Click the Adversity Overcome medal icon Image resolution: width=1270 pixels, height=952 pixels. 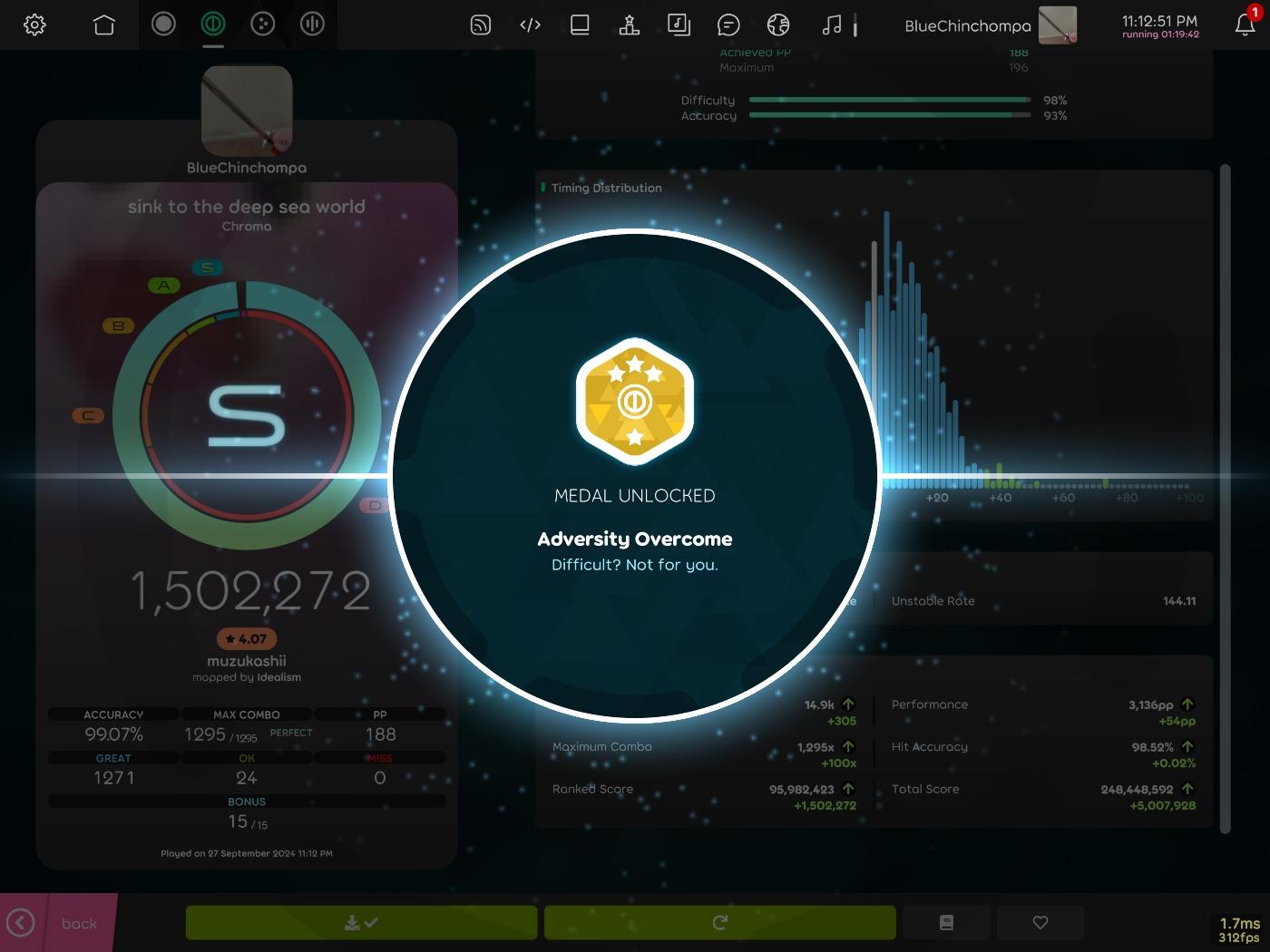pyautogui.click(x=635, y=401)
